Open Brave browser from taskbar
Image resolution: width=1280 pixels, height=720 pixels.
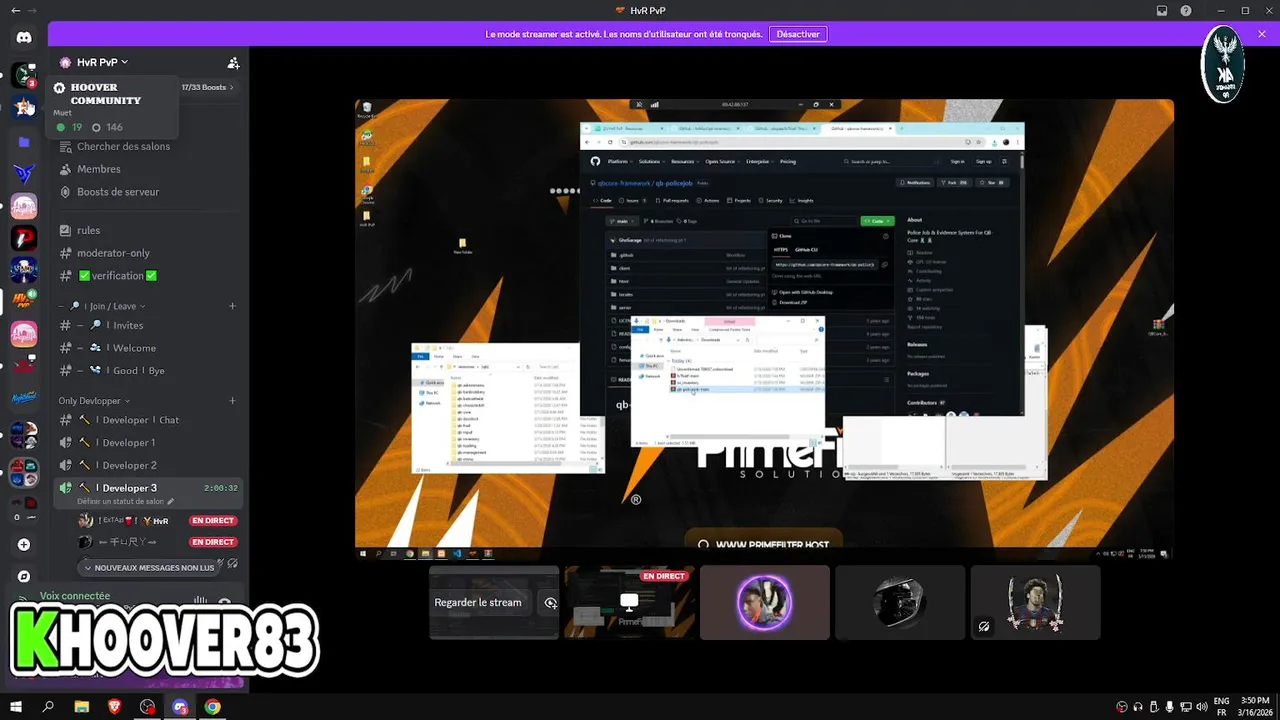pos(115,706)
